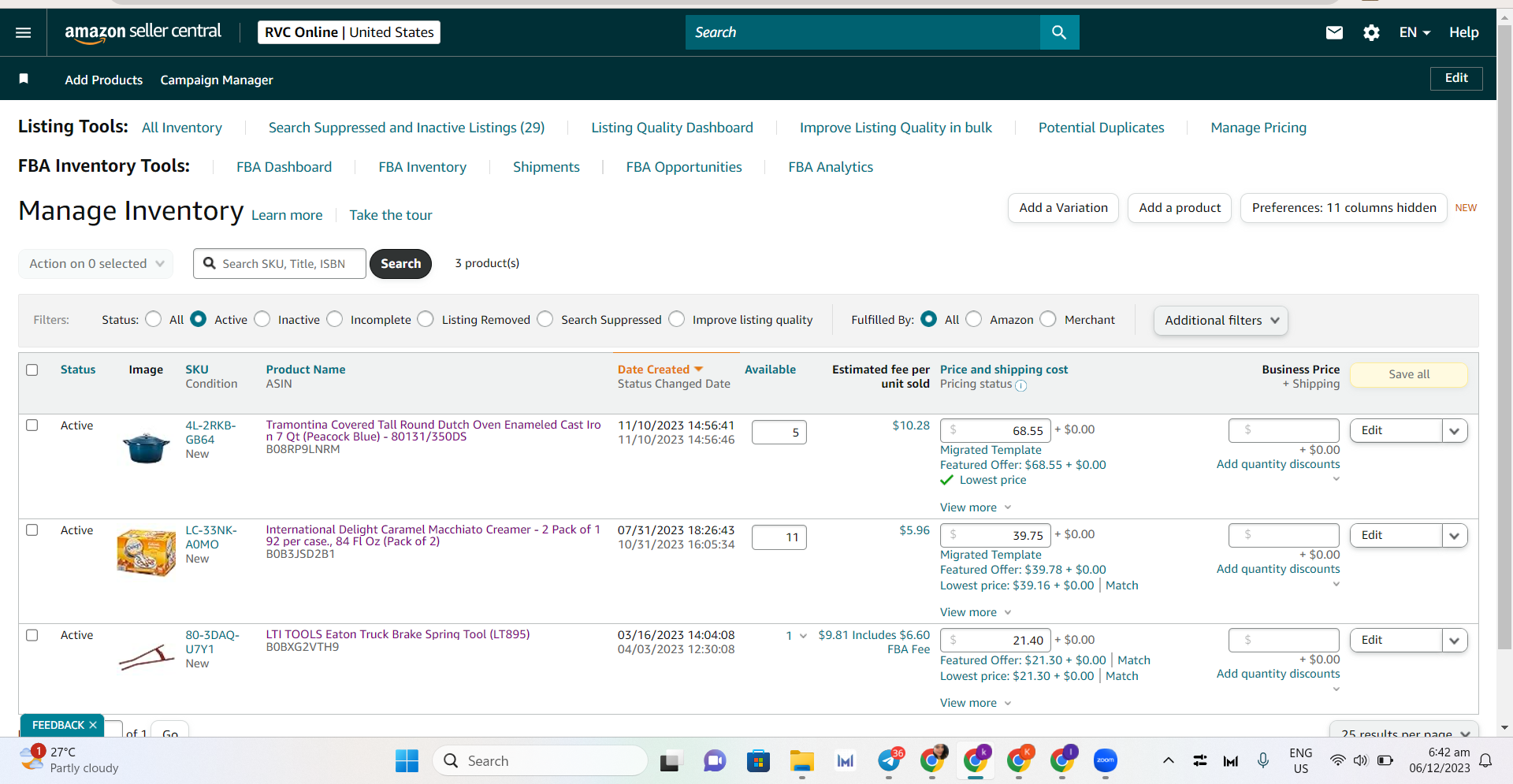Click the magnifier button in top search bar

(1059, 32)
